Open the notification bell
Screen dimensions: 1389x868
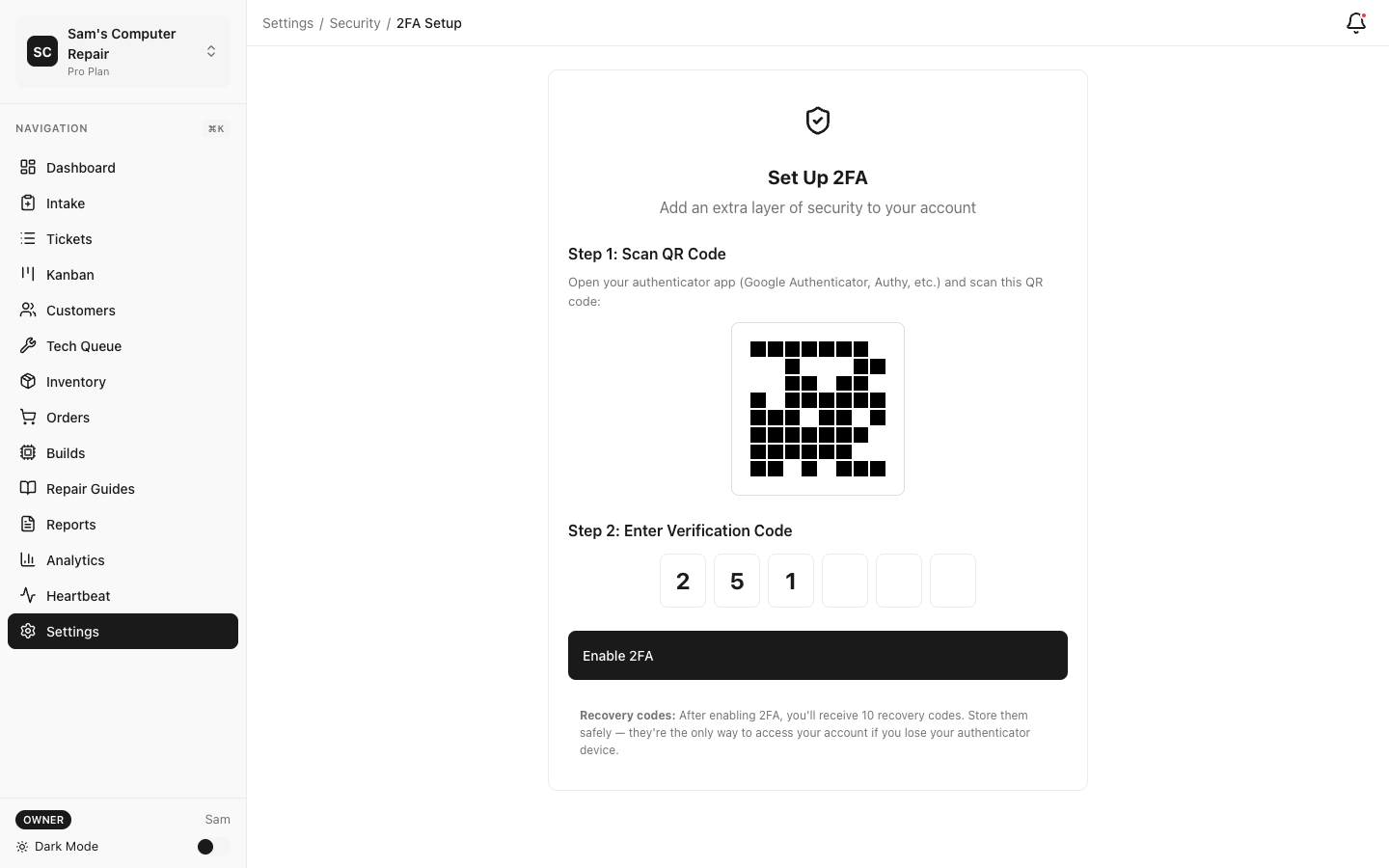(x=1355, y=22)
